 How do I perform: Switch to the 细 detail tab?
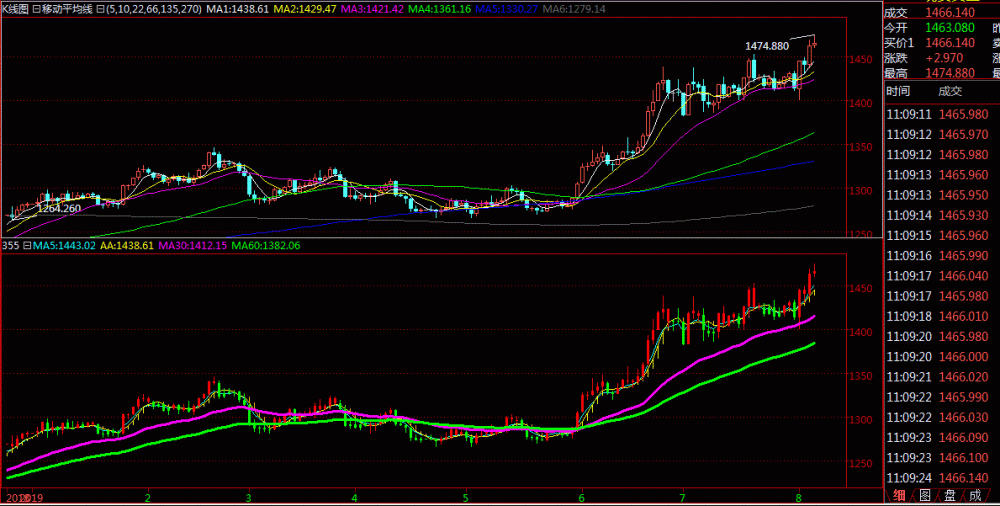click(899, 495)
